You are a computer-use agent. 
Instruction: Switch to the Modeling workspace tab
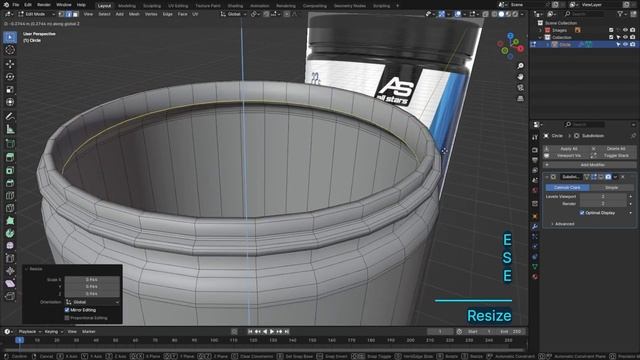[127, 6]
